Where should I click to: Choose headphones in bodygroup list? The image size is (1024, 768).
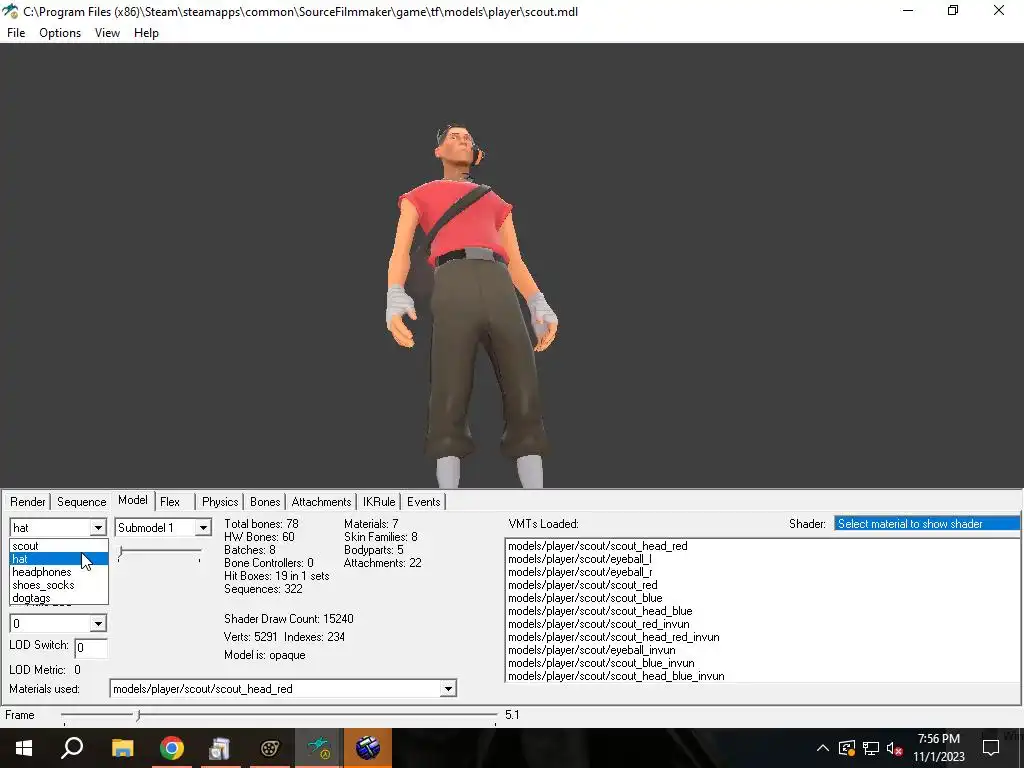tap(59, 572)
